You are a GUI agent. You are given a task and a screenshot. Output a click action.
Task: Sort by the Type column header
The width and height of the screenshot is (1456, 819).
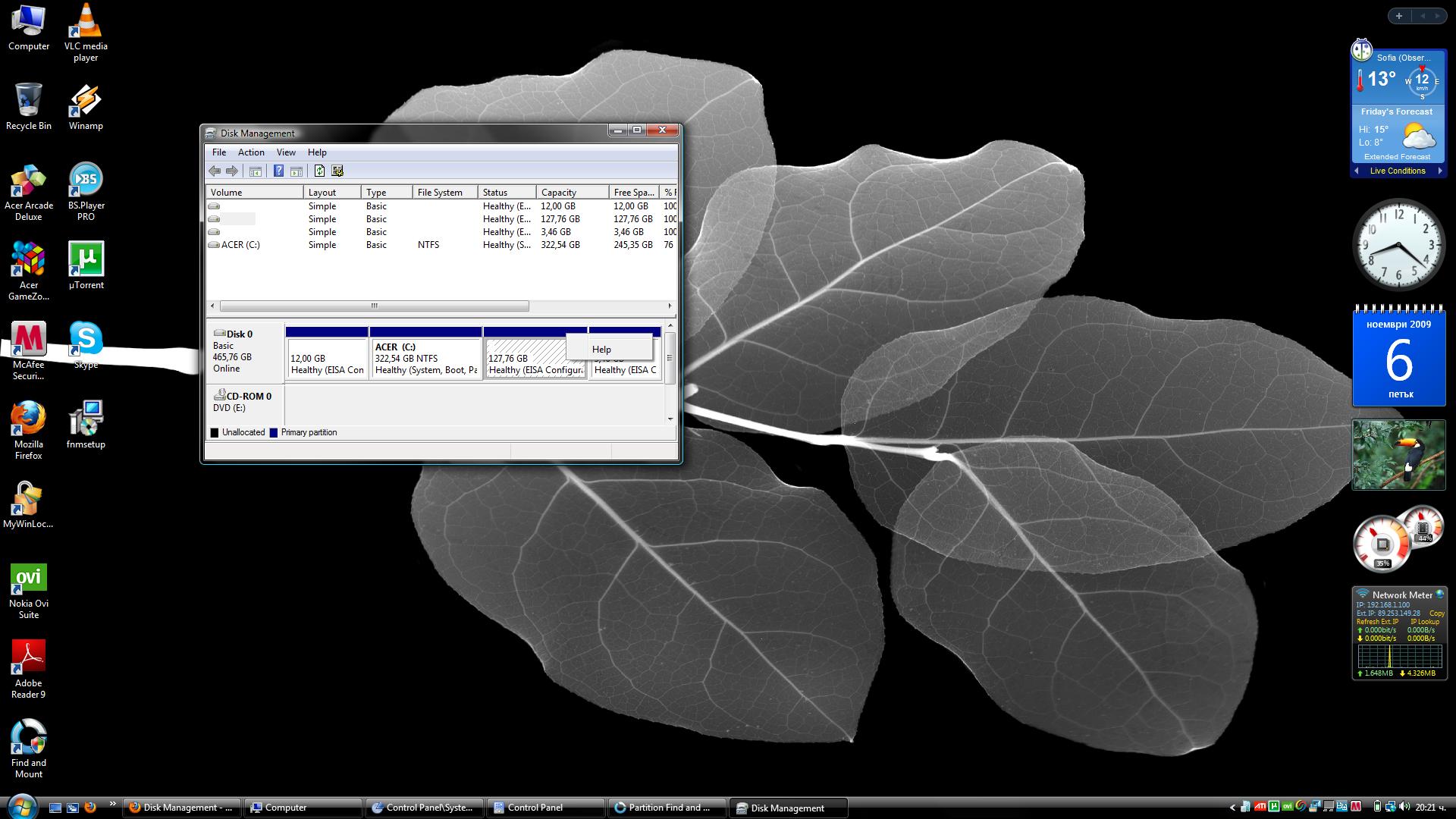[387, 193]
